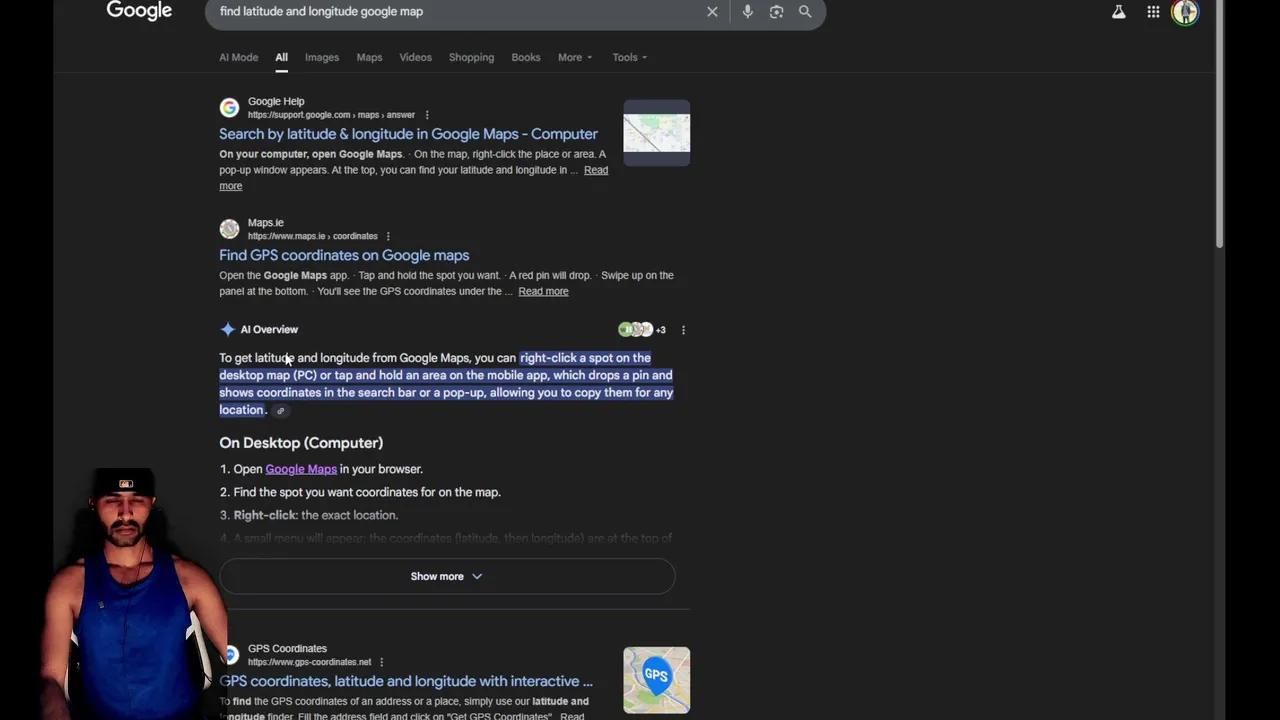Screen dimensions: 1280x720
Task: Click the magnifier search icon
Action: tap(805, 12)
